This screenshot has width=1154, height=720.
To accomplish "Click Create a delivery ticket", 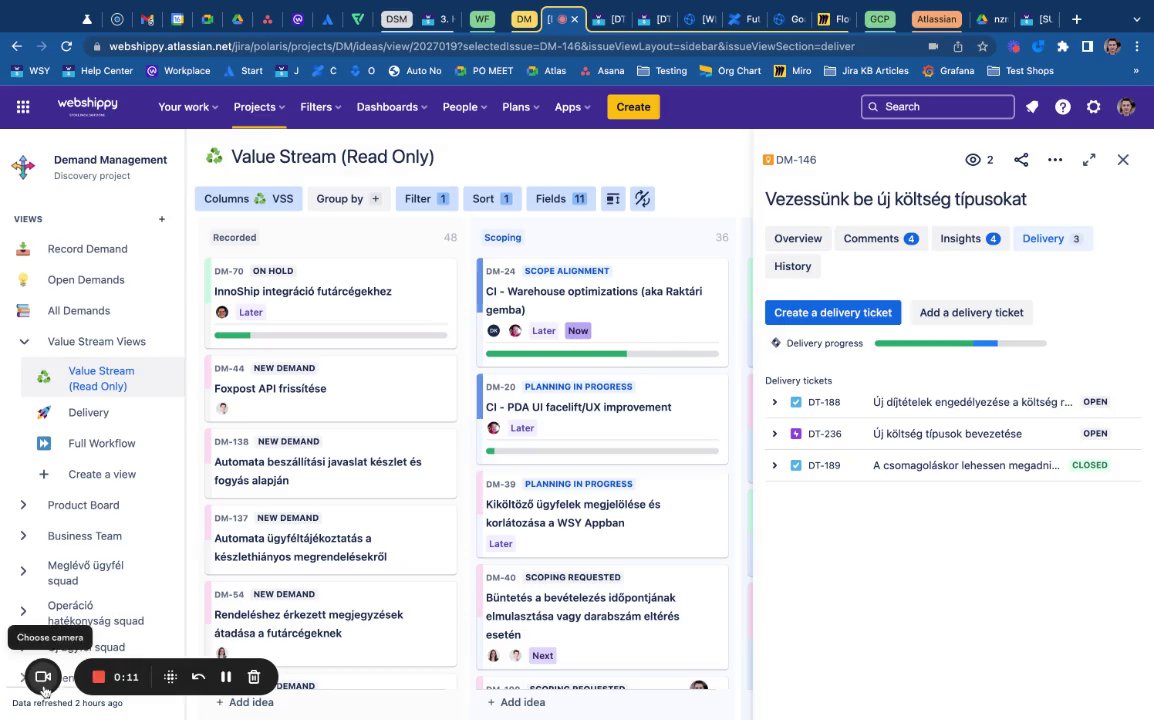I will pos(832,313).
